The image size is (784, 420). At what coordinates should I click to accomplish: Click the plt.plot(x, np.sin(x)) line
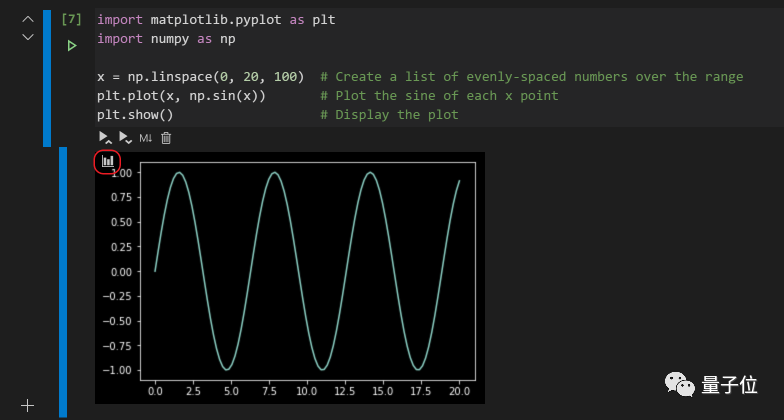tap(180, 96)
